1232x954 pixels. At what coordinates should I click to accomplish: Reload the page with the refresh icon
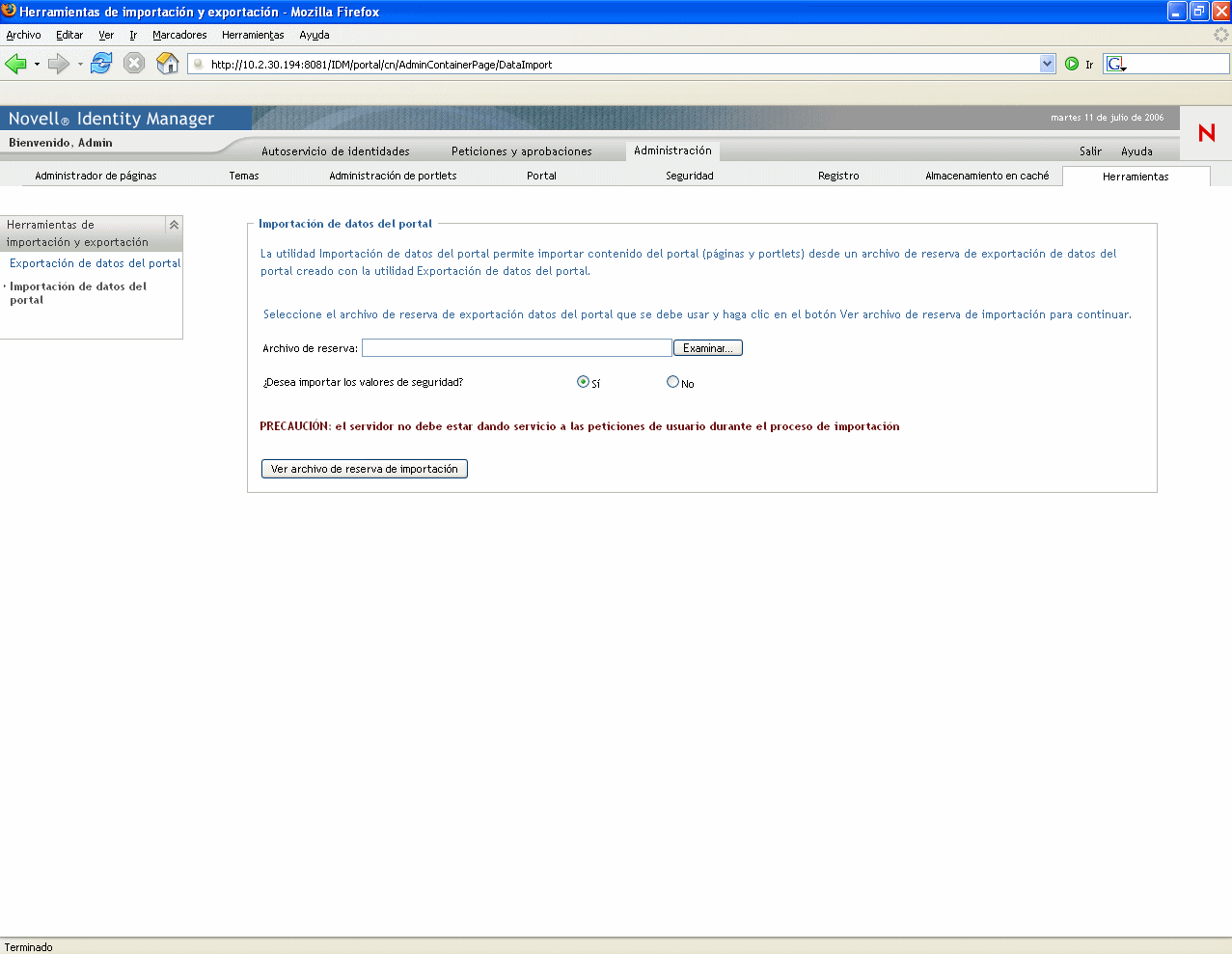(x=101, y=64)
